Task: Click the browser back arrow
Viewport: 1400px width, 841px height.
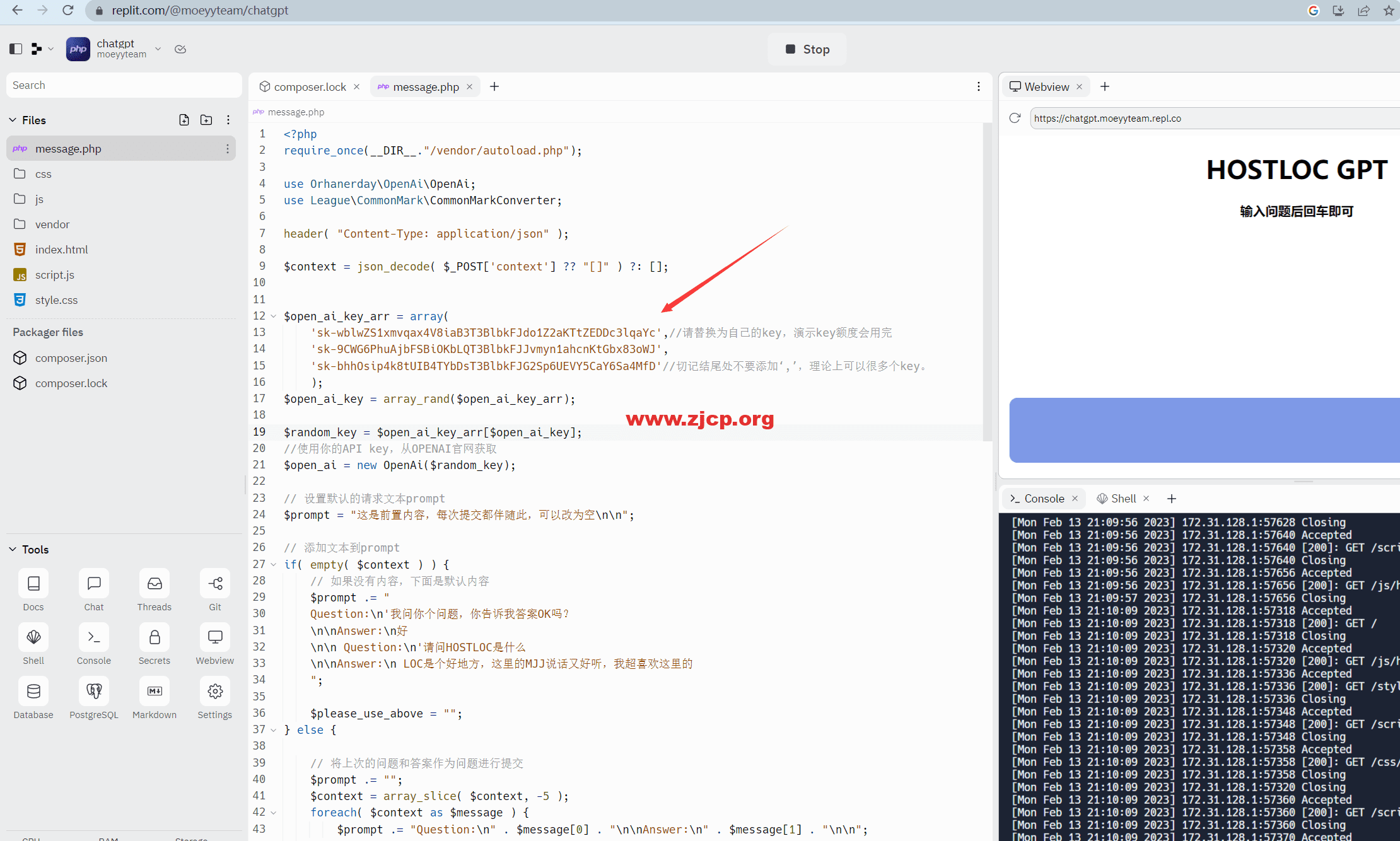Action: (17, 10)
